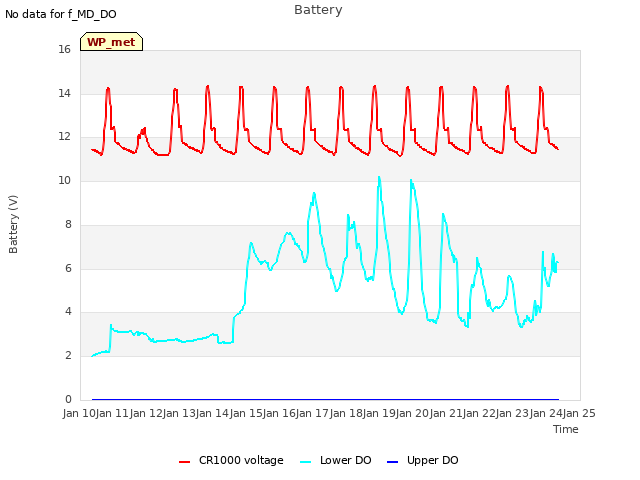Click the Jan 13 x-axis tick label
The width and height of the screenshot is (640, 480).
point(179,413)
